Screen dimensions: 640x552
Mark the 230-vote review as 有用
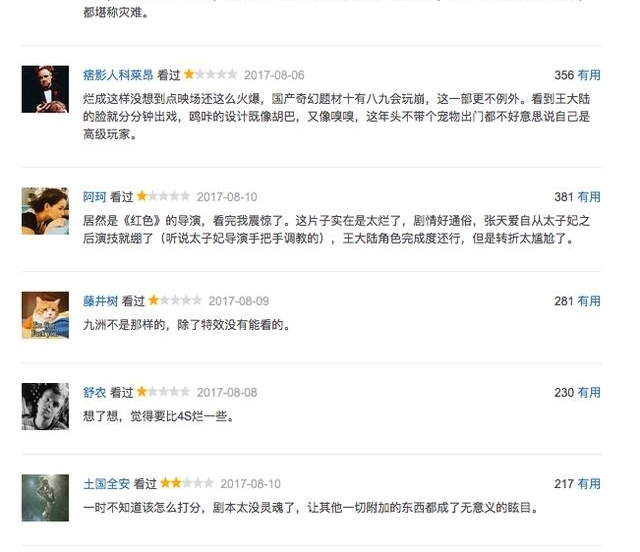click(589, 393)
